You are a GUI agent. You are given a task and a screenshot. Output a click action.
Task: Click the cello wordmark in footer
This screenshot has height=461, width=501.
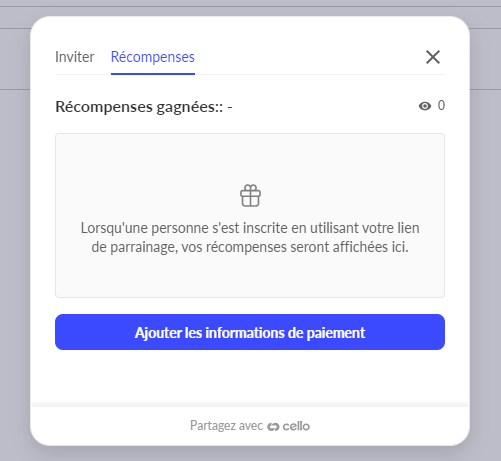coord(296,426)
